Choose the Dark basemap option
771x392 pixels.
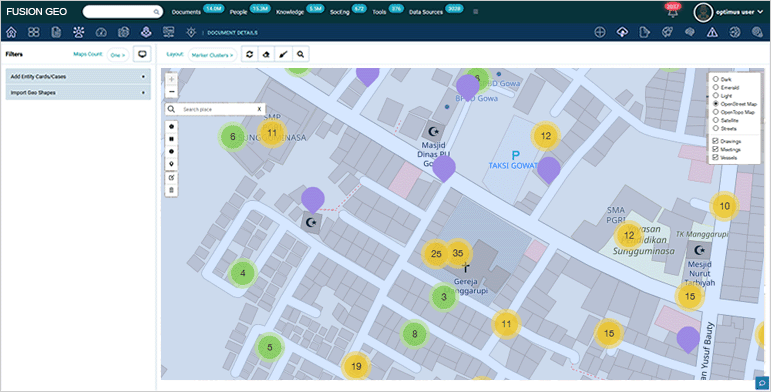pos(716,79)
